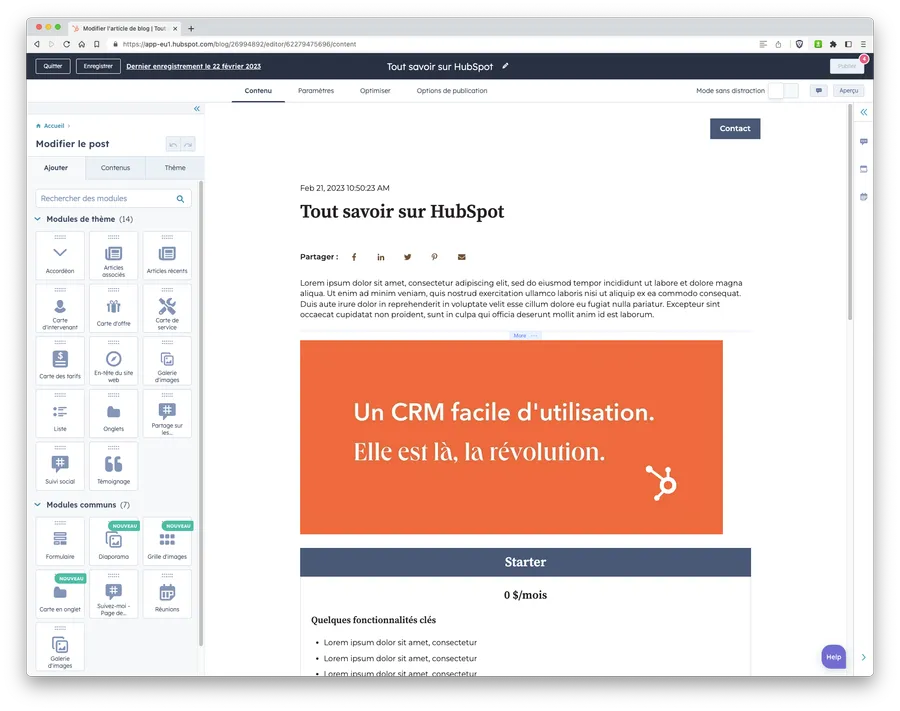The height and width of the screenshot is (711, 900).
Task: Click the Enregistrer button
Action: [98, 66]
